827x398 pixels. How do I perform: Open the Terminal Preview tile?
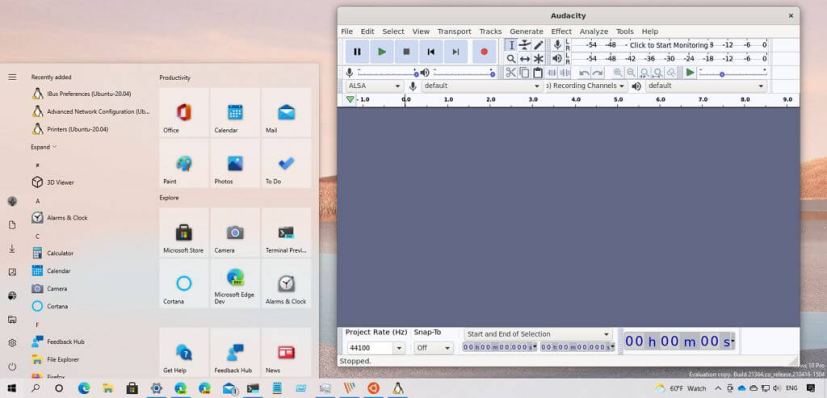pos(286,232)
